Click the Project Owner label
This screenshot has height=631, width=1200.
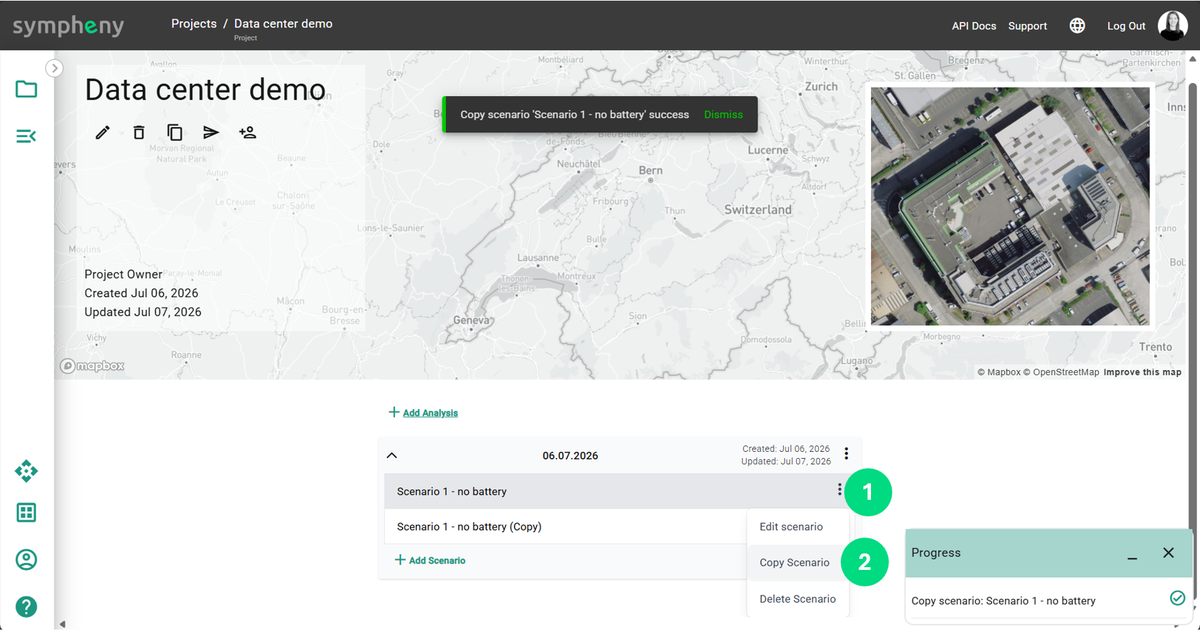tap(124, 274)
